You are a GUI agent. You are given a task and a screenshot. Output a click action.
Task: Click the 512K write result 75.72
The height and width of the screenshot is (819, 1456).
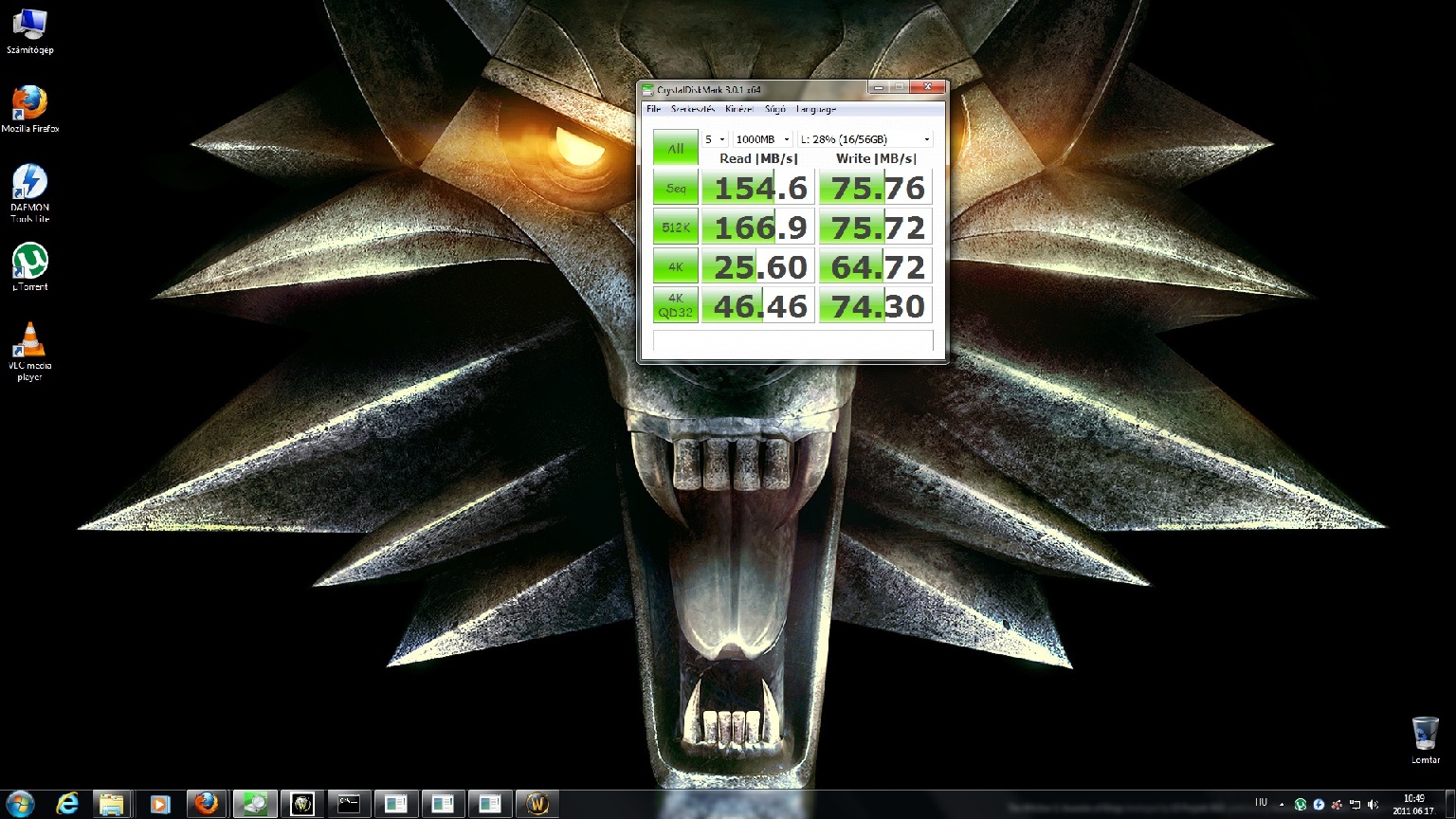[x=876, y=227]
